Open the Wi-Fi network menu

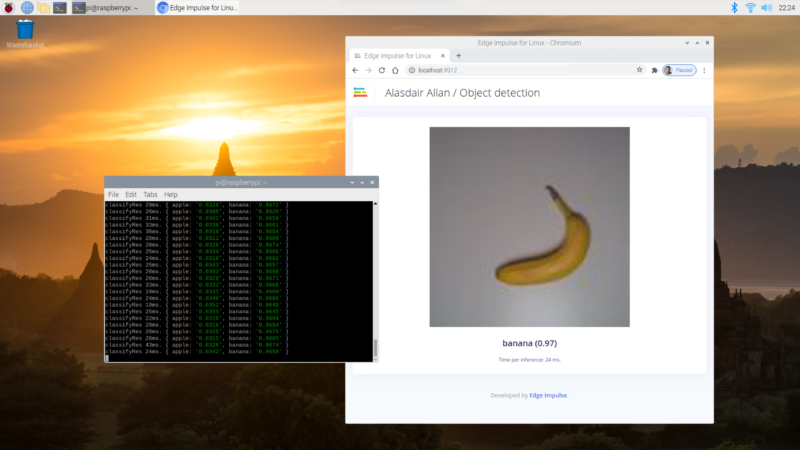tap(750, 8)
